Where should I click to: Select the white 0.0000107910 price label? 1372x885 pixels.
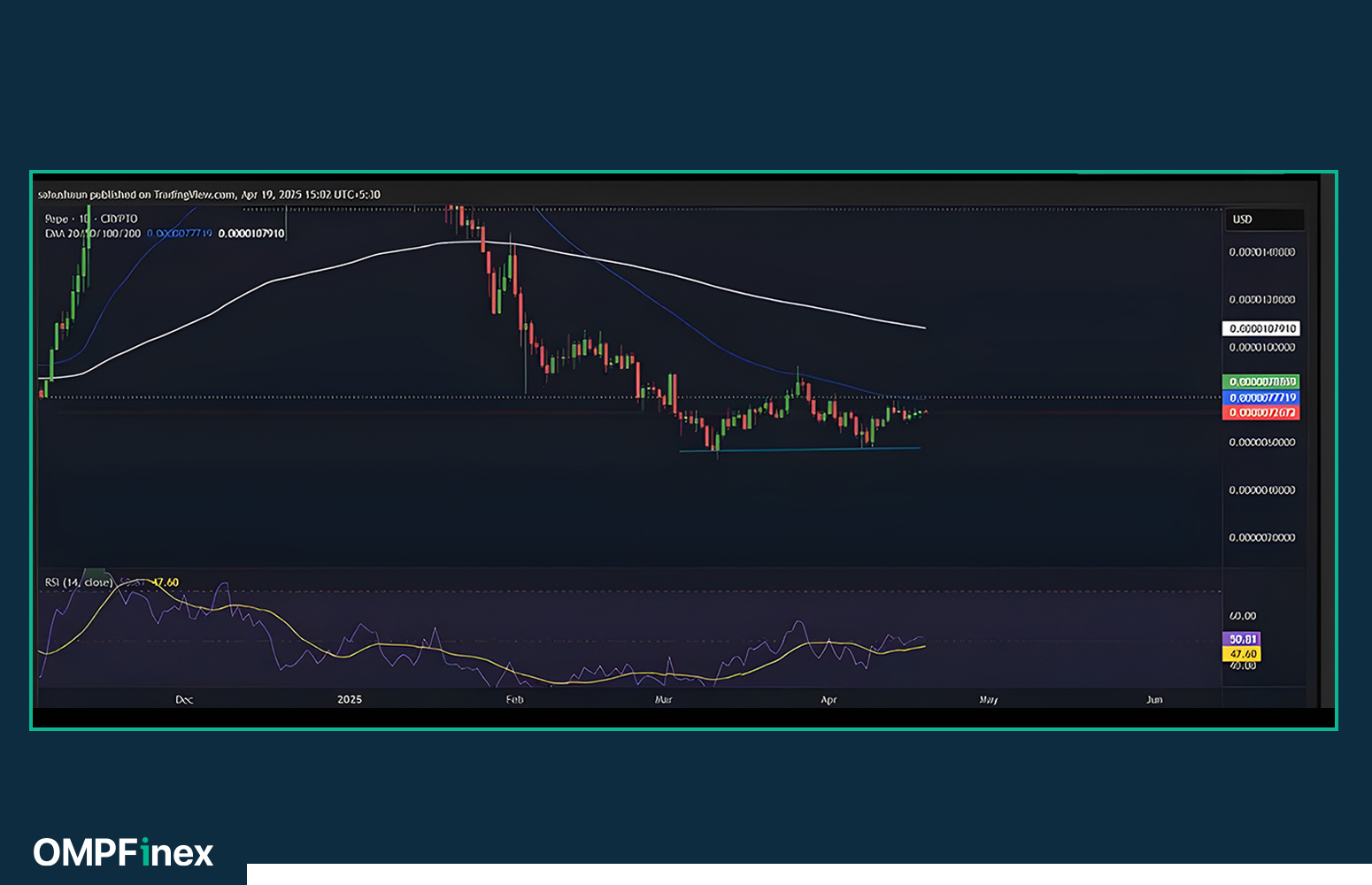[1262, 328]
